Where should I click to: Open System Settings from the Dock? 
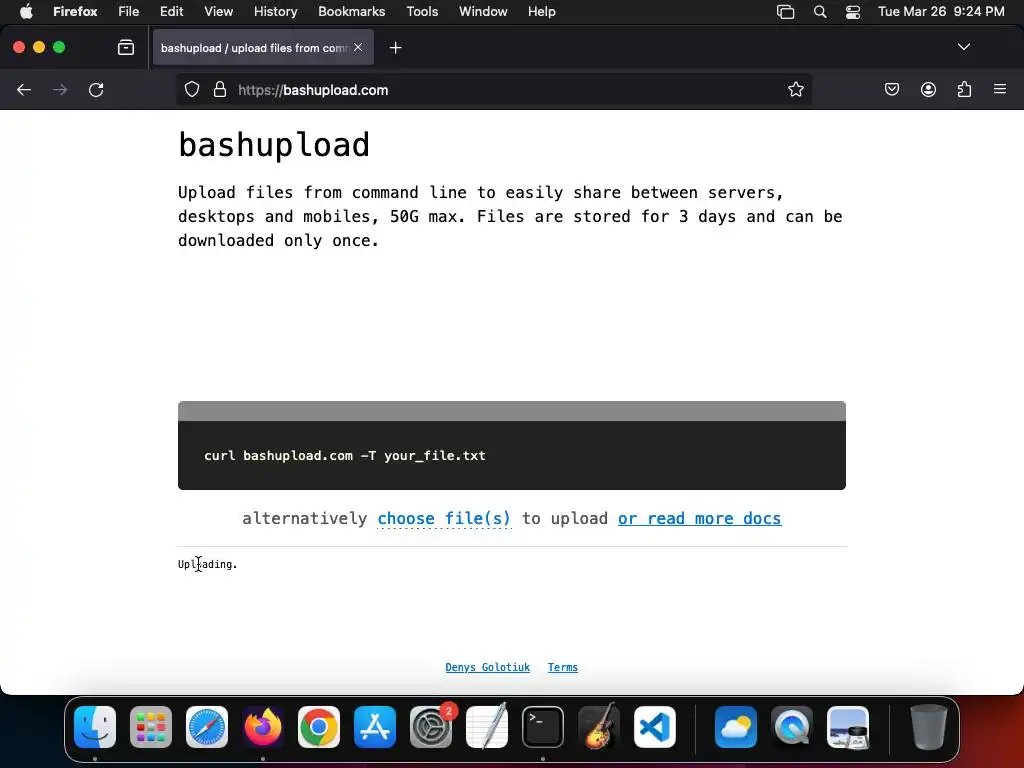431,727
